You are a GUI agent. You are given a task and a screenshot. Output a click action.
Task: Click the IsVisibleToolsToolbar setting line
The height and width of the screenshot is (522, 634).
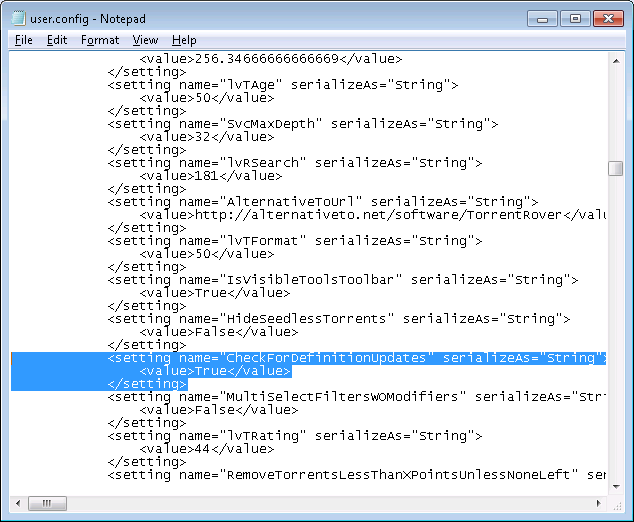coord(342,280)
